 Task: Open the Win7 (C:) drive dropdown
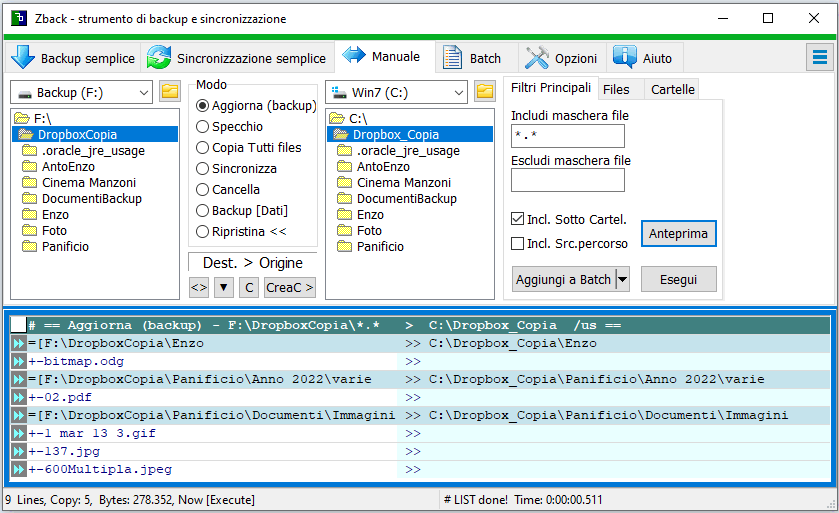tap(396, 93)
